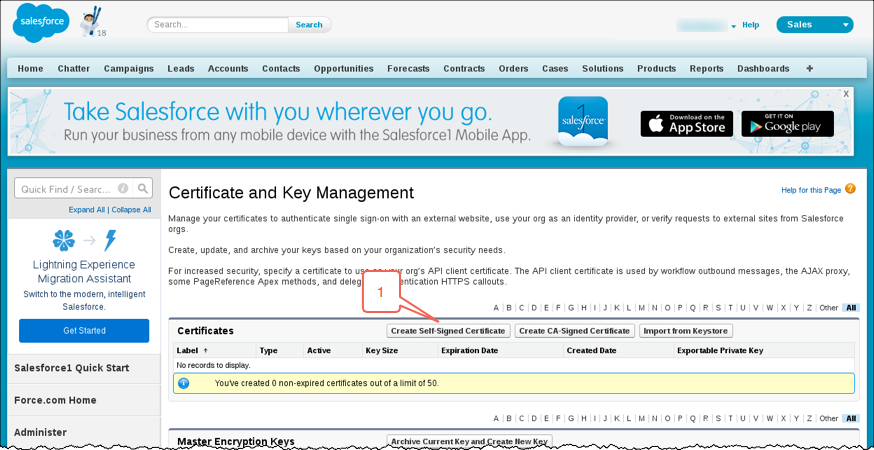
Task: Switch to the Opportunities tab
Action: pyautogui.click(x=343, y=69)
